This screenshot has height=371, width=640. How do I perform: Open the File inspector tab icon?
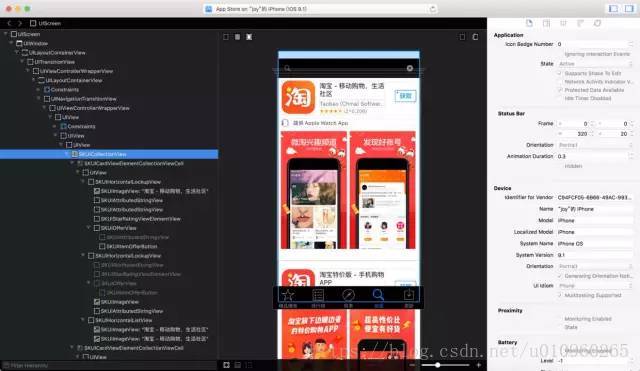pyautogui.click(x=529, y=23)
